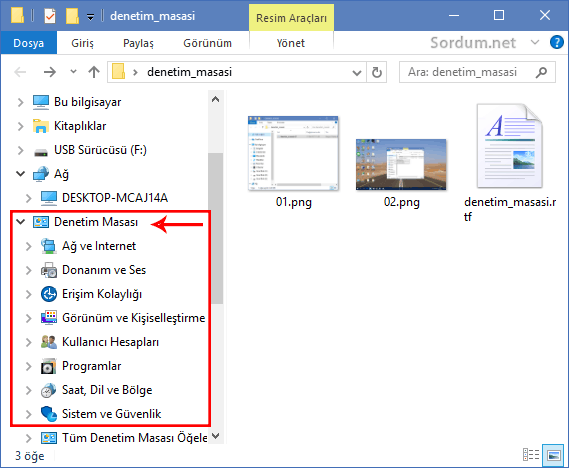Select the 01.png thumbnail
569x468 pixels.
(x=293, y=153)
